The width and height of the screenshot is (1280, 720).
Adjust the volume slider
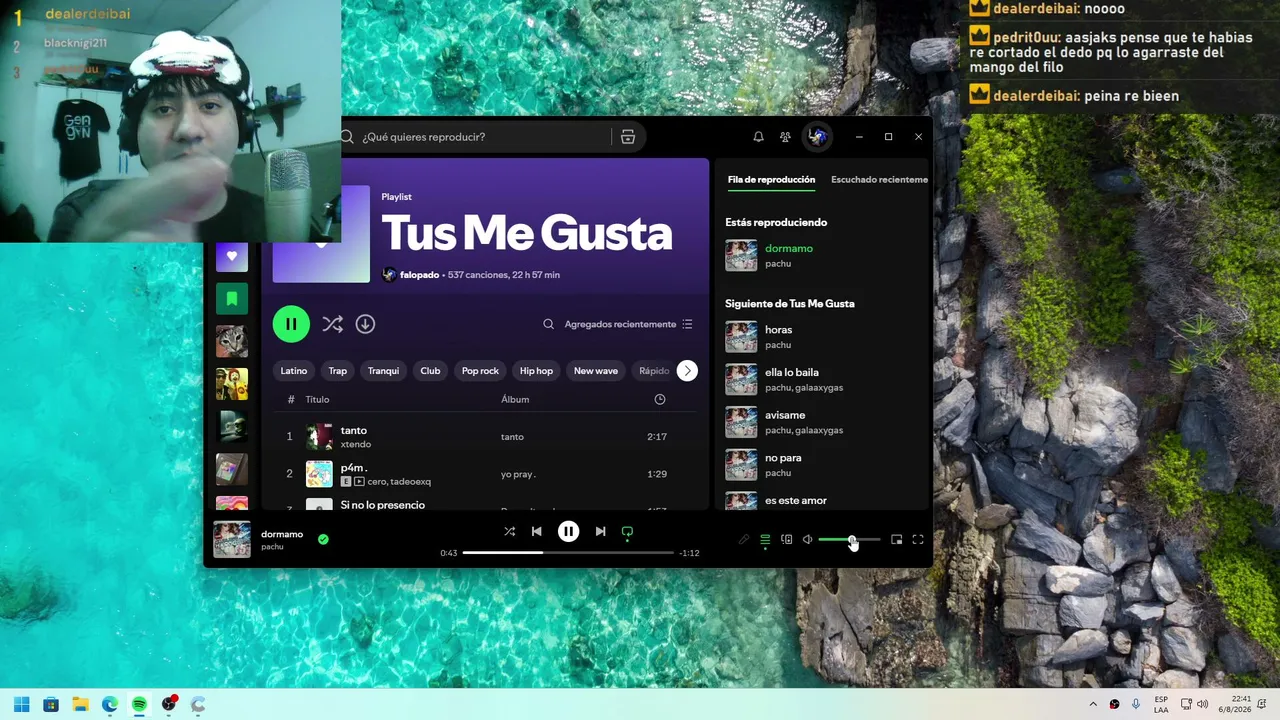click(849, 540)
